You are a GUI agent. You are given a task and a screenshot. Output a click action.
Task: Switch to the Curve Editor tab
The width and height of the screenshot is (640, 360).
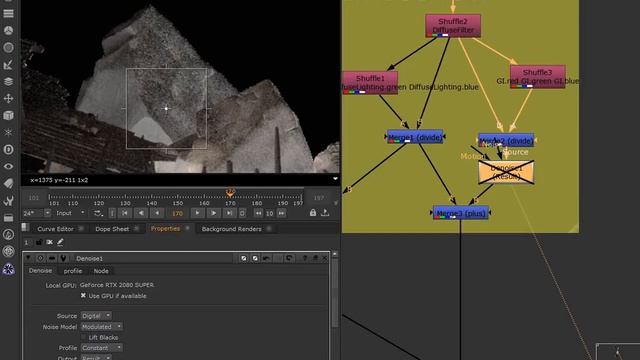pyautogui.click(x=56, y=229)
